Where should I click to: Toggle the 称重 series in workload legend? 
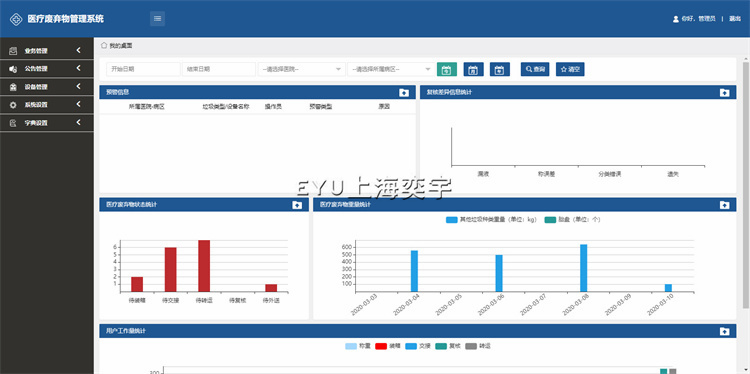point(358,346)
